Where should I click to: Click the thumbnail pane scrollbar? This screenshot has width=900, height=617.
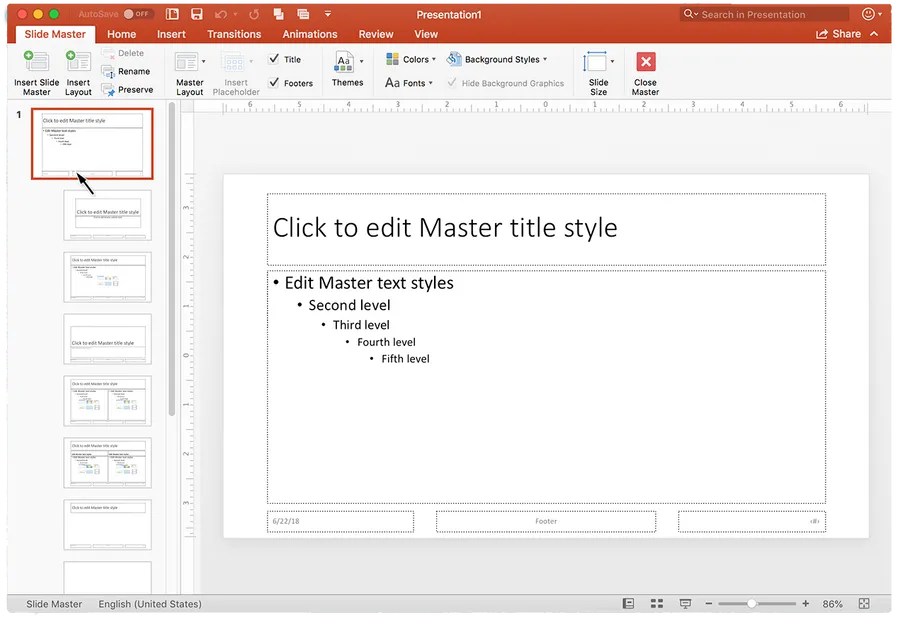click(172, 259)
